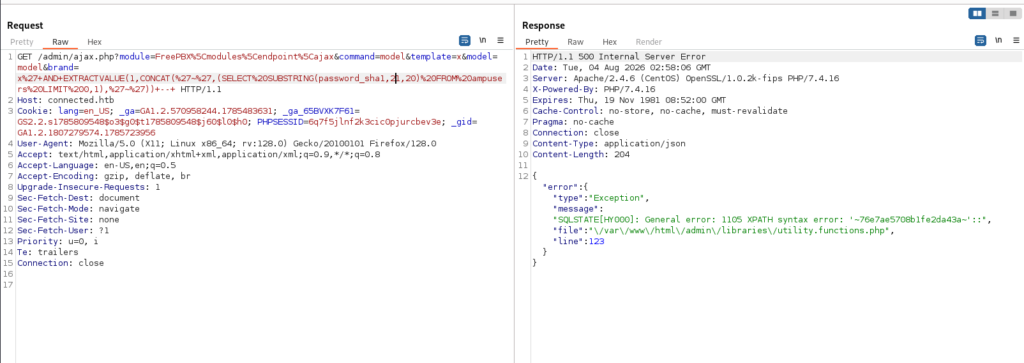
Task: Click the X-Powered-By: PHP header
Action: coord(594,89)
